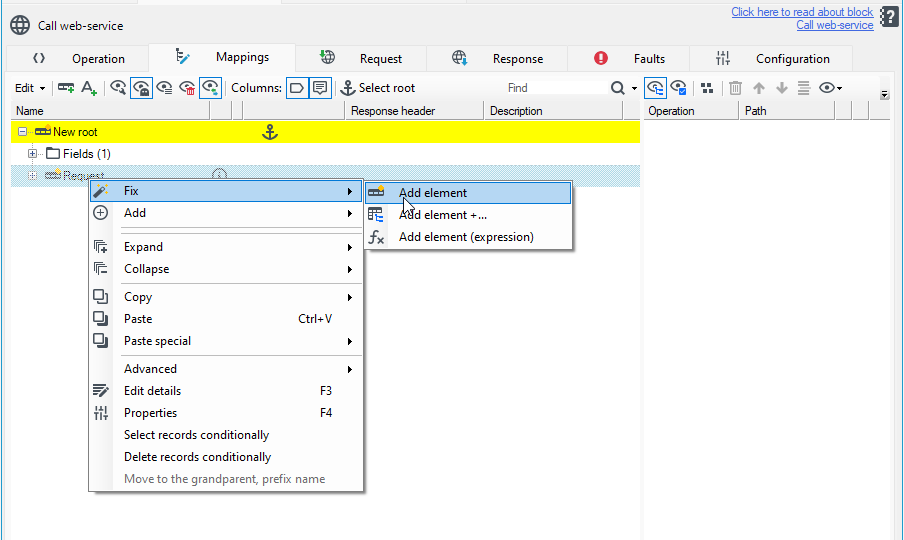Open the Advanced context submenu
The image size is (904, 540).
tap(226, 369)
